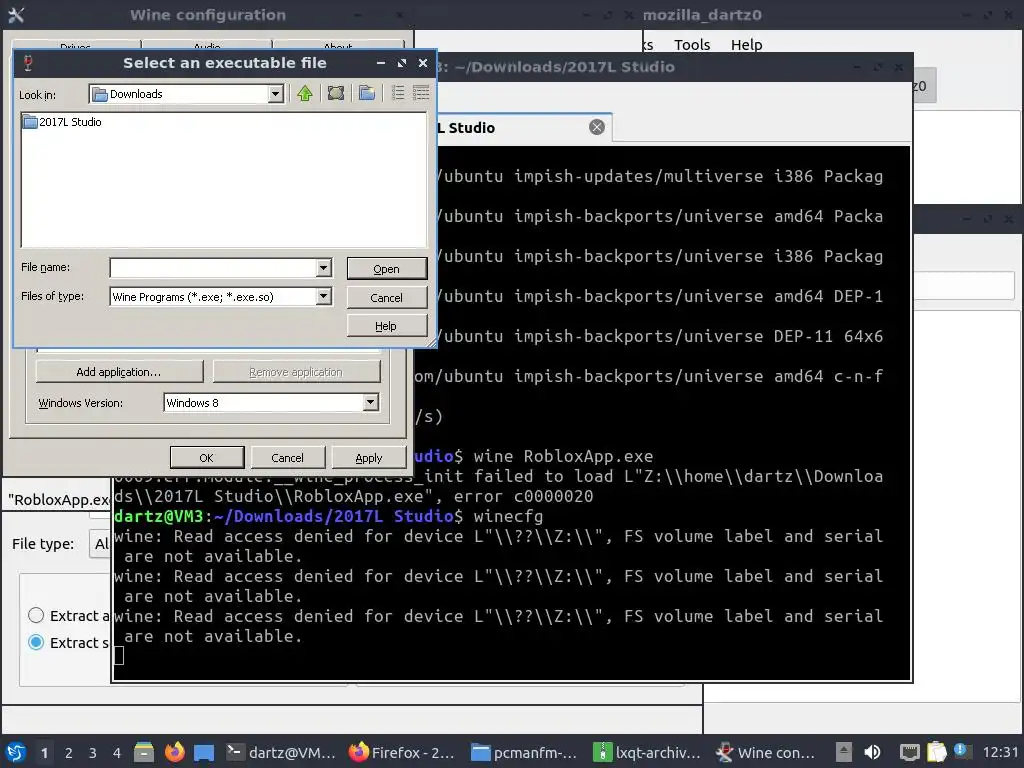Switch to the L Studio terminal tab

click(x=522, y=128)
